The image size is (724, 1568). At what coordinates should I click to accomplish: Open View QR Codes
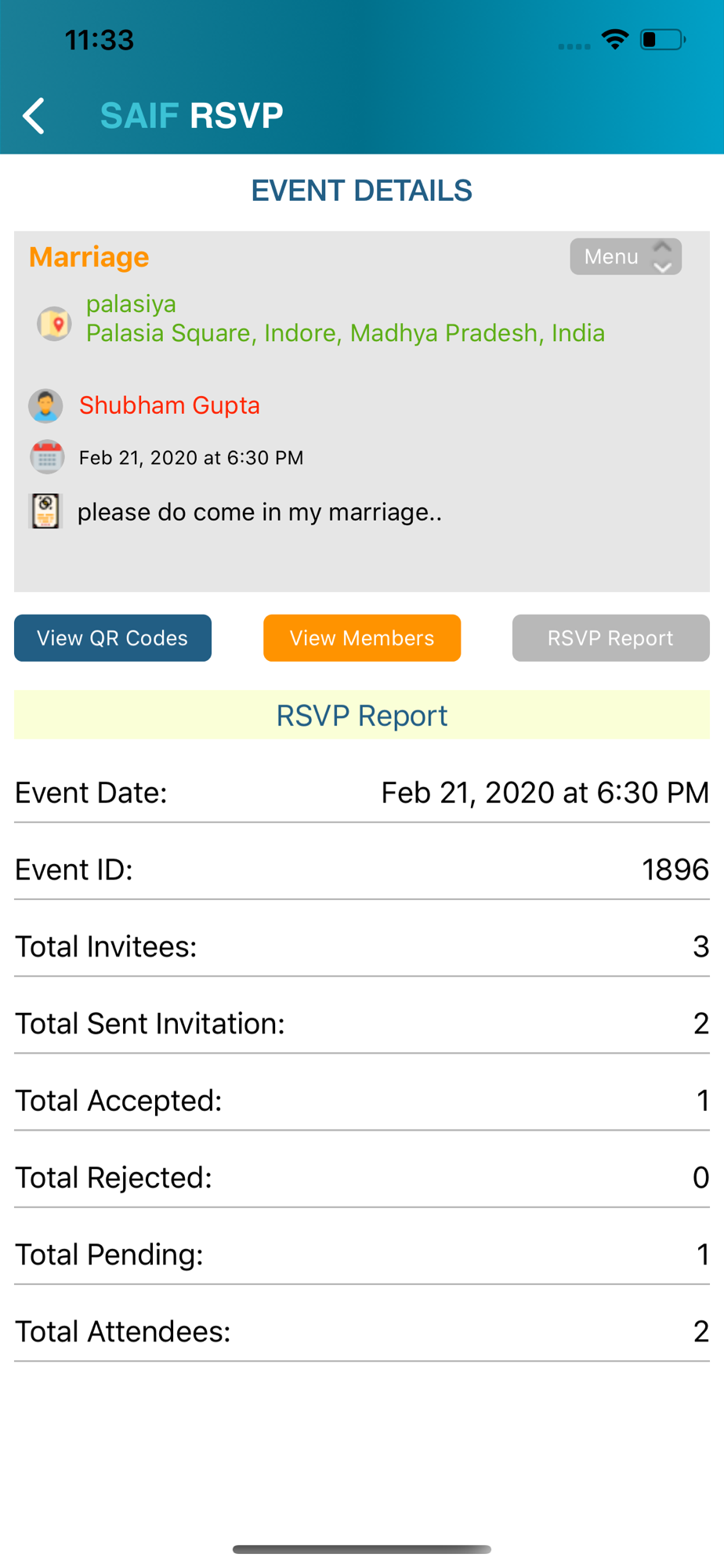click(x=113, y=638)
